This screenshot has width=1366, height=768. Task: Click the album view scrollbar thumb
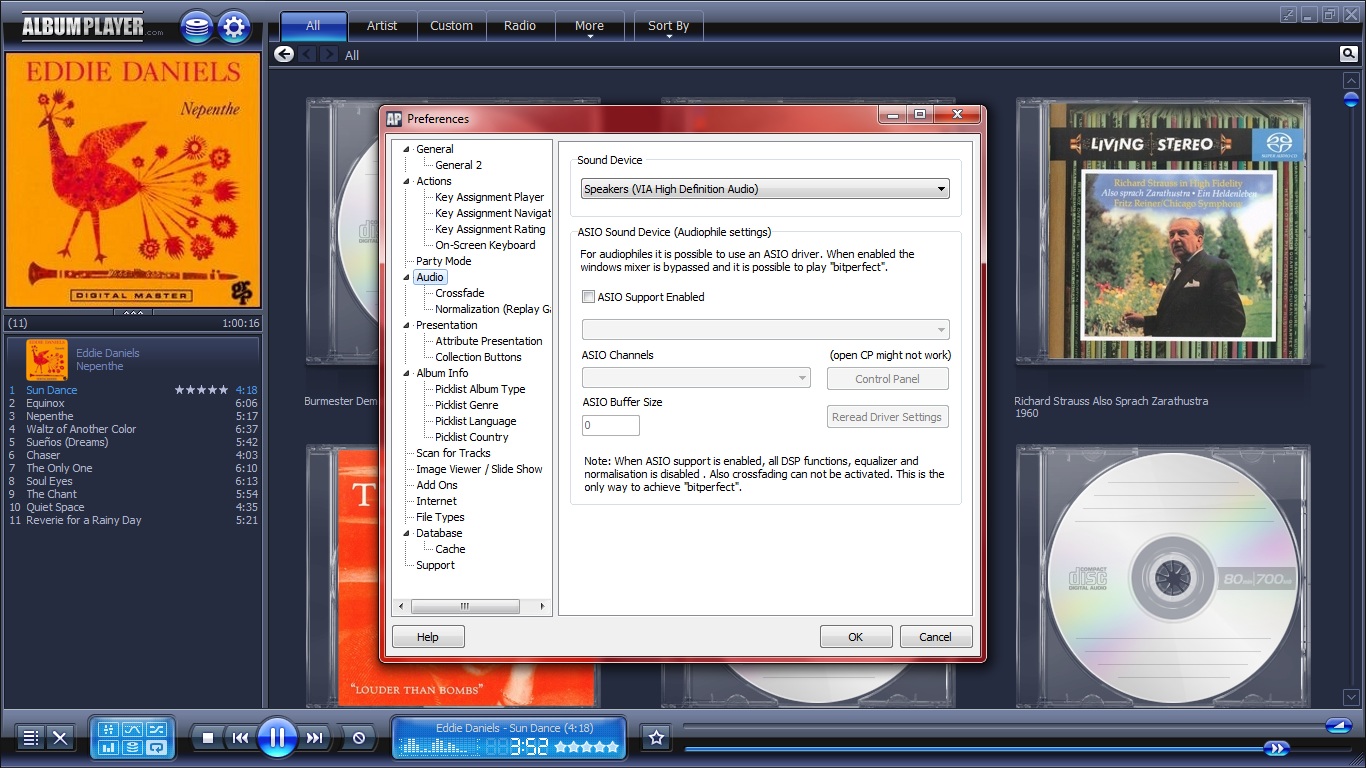[x=1351, y=99]
